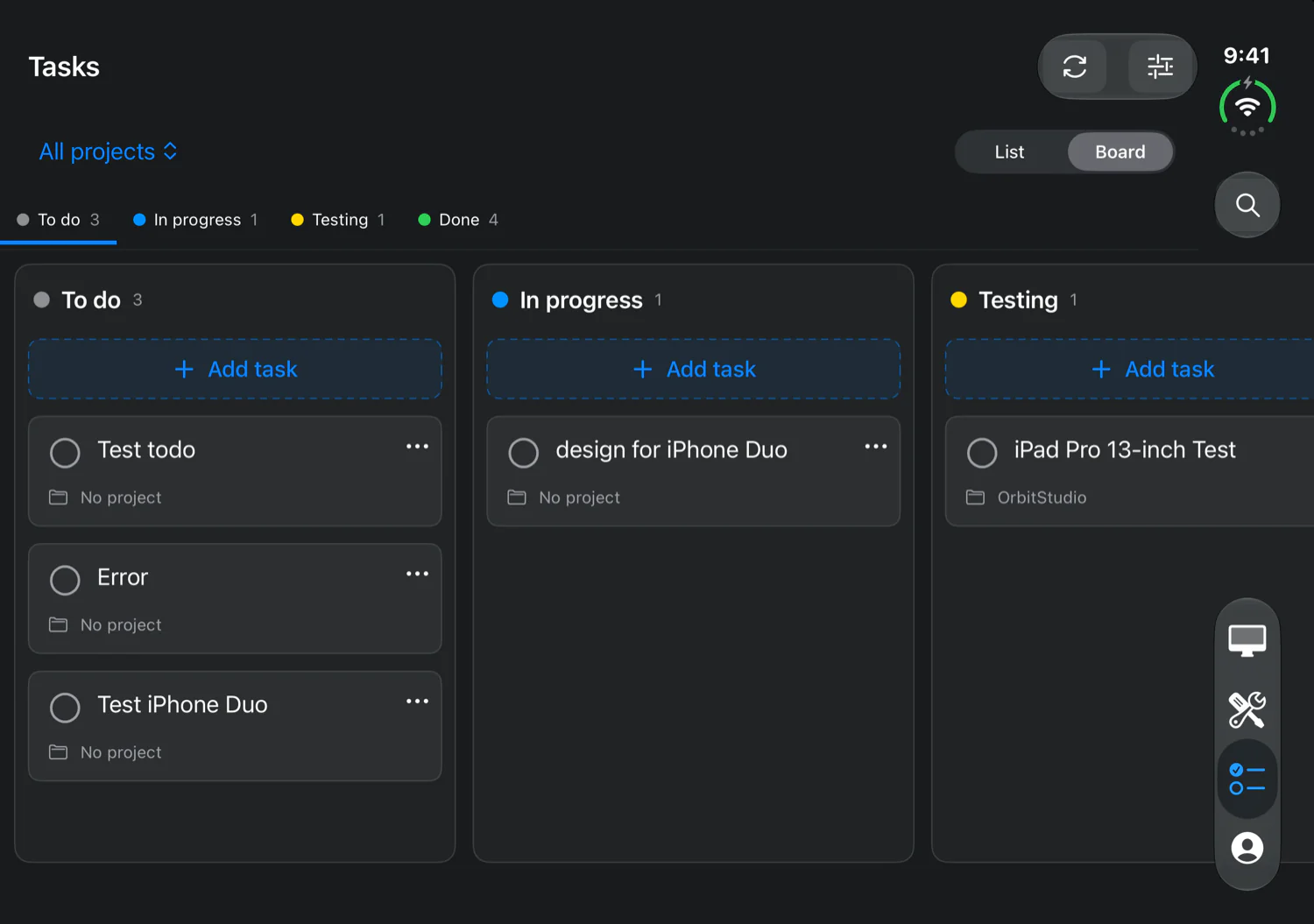Click No project under Test todo

tap(121, 497)
